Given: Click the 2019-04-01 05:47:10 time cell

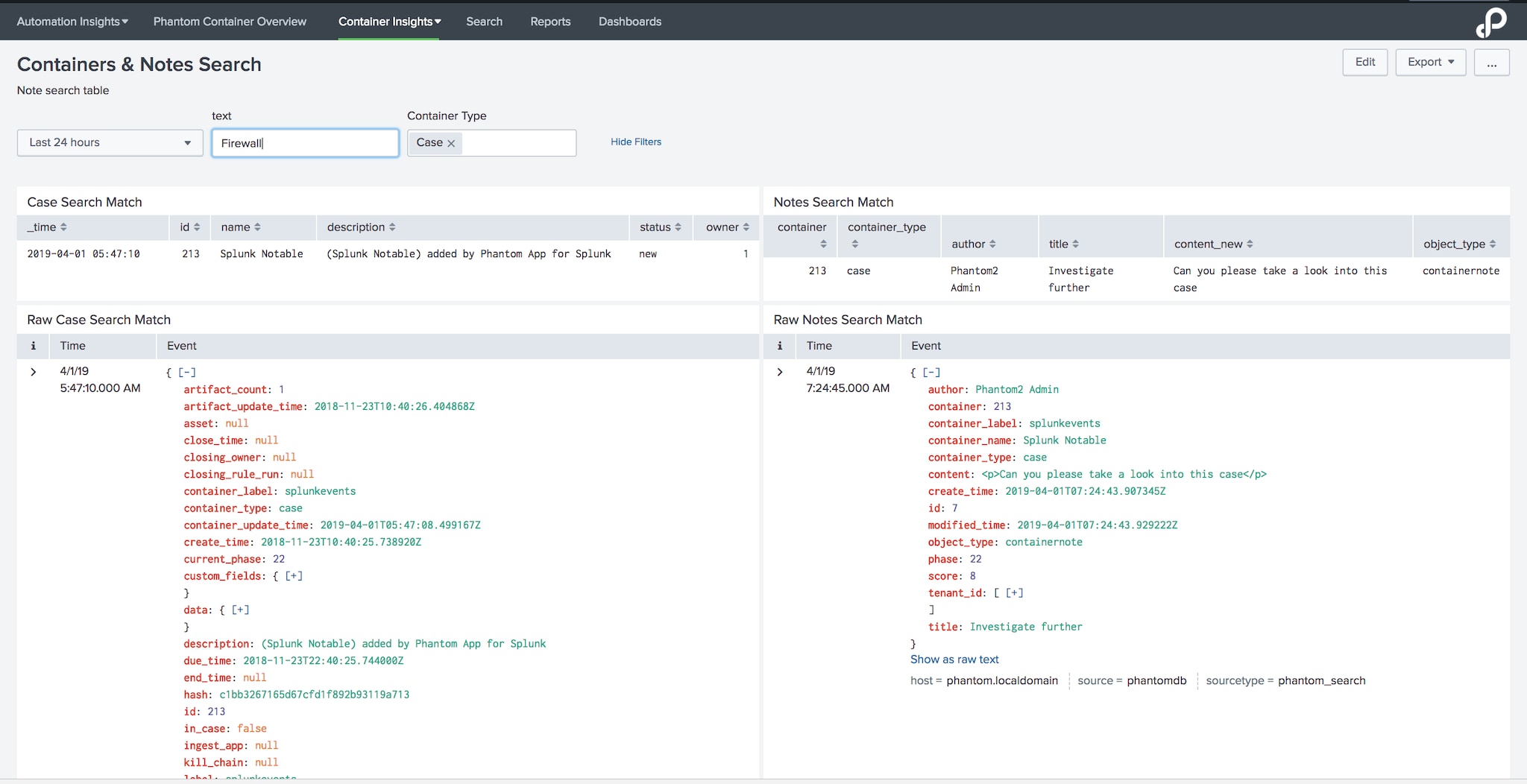Looking at the screenshot, I should (84, 254).
